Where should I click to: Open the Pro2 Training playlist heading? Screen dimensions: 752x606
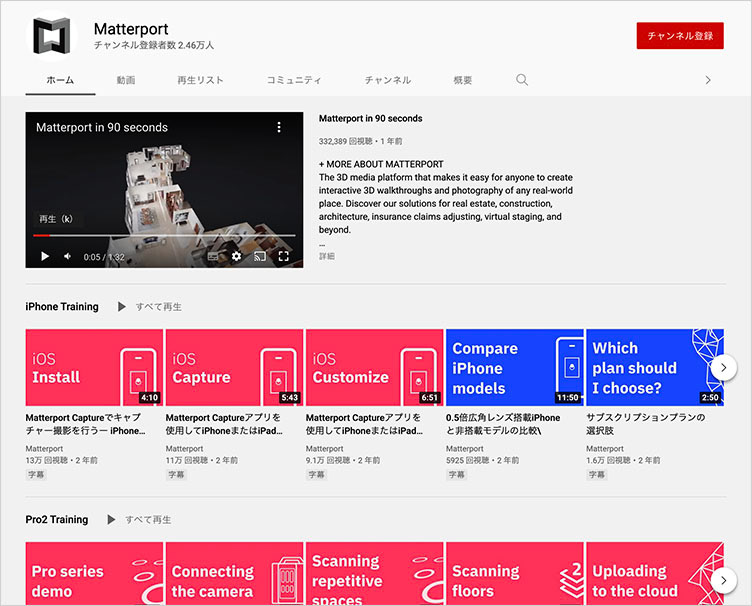(x=57, y=520)
